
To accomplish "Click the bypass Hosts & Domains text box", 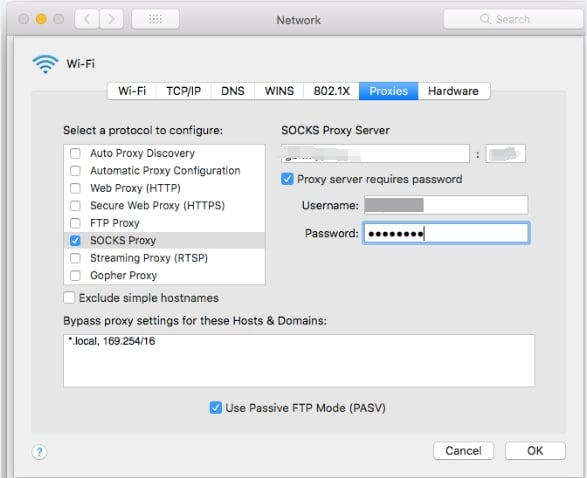I will click(299, 360).
